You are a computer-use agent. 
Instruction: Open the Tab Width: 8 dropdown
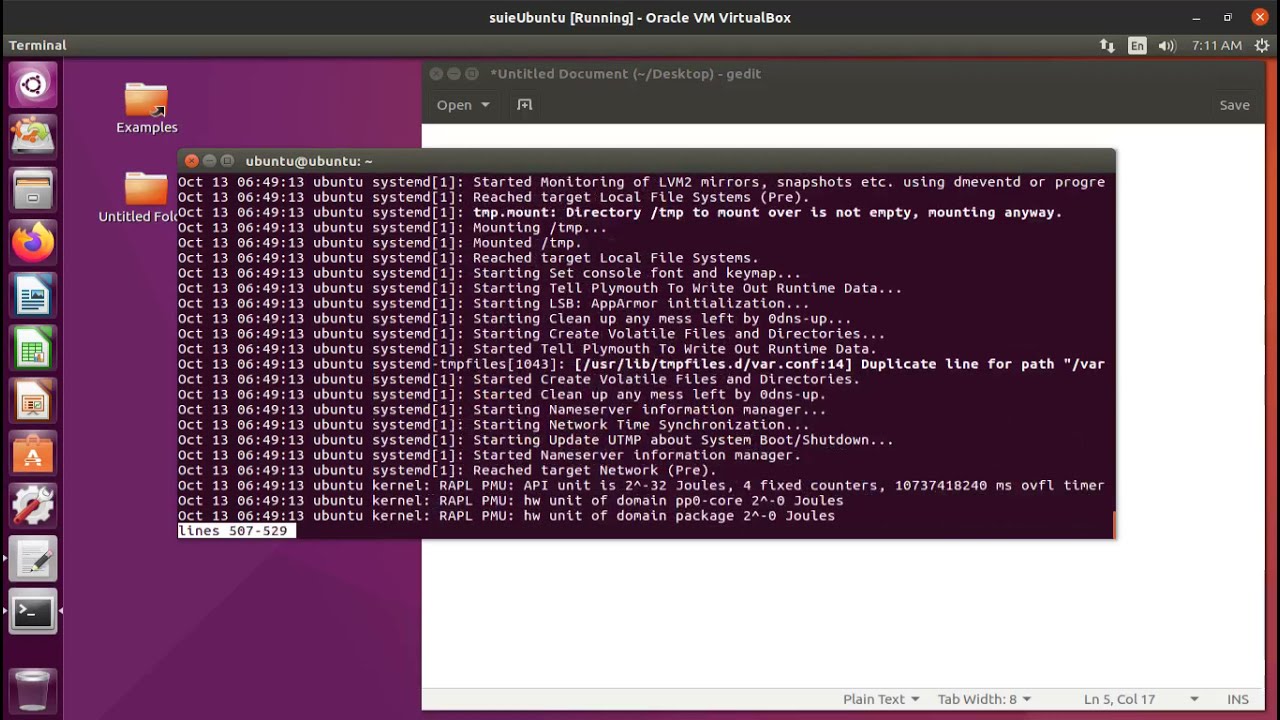pyautogui.click(x=984, y=699)
